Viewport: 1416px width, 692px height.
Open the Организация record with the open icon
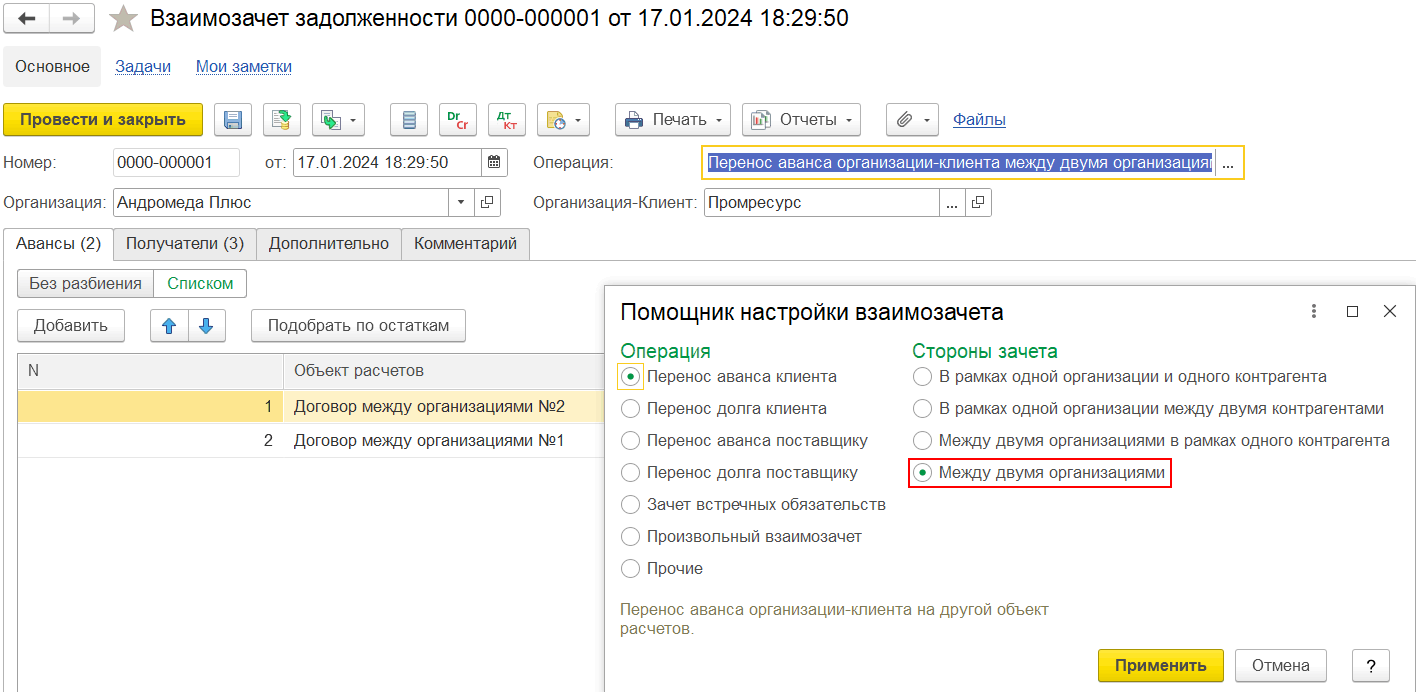(487, 202)
